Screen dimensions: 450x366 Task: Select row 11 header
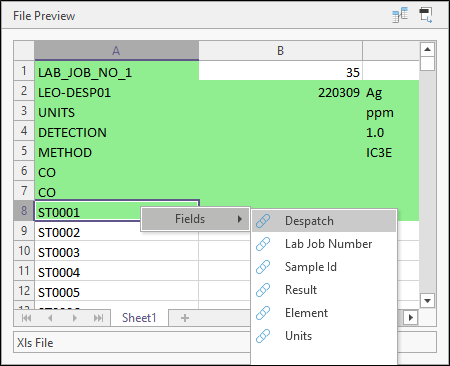tap(24, 271)
